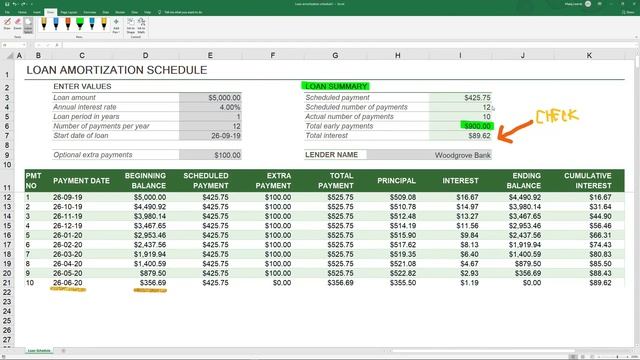Open the Formulas ribbon tab
The image size is (640, 360).
90,12
